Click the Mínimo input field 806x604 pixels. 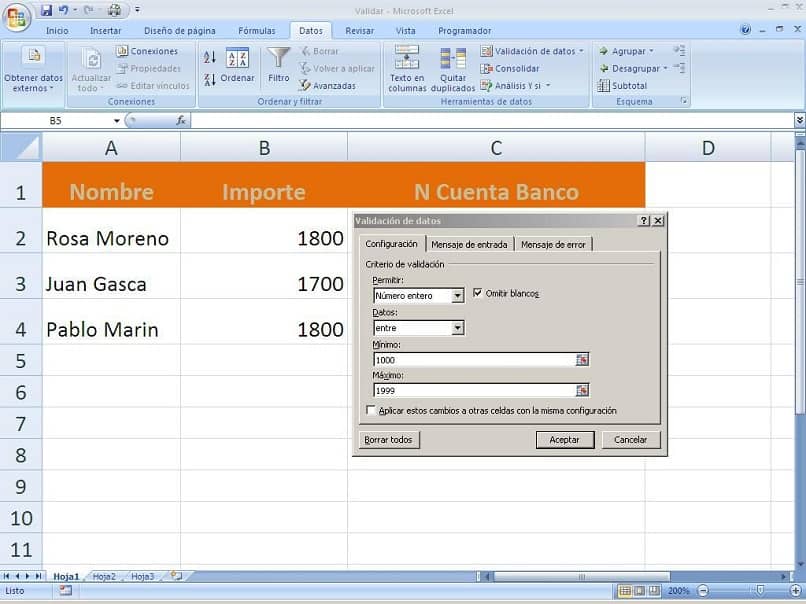474,360
